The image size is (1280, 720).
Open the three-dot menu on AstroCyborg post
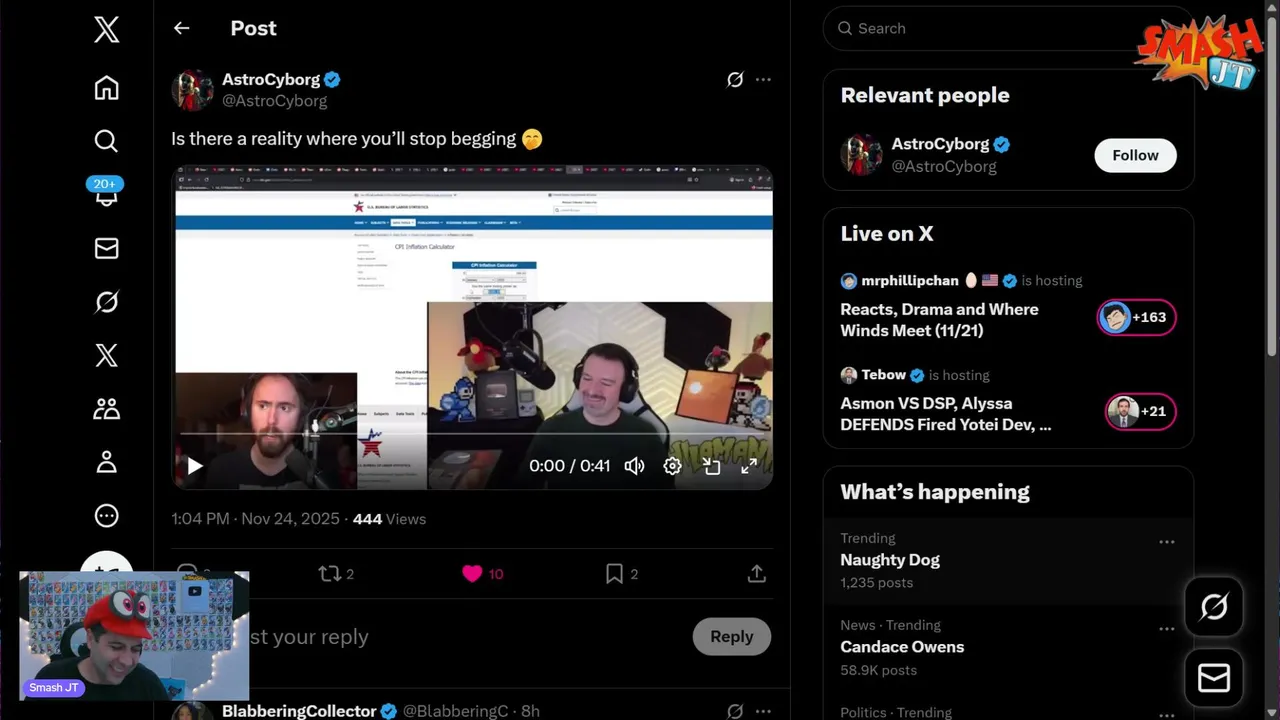[x=763, y=80]
